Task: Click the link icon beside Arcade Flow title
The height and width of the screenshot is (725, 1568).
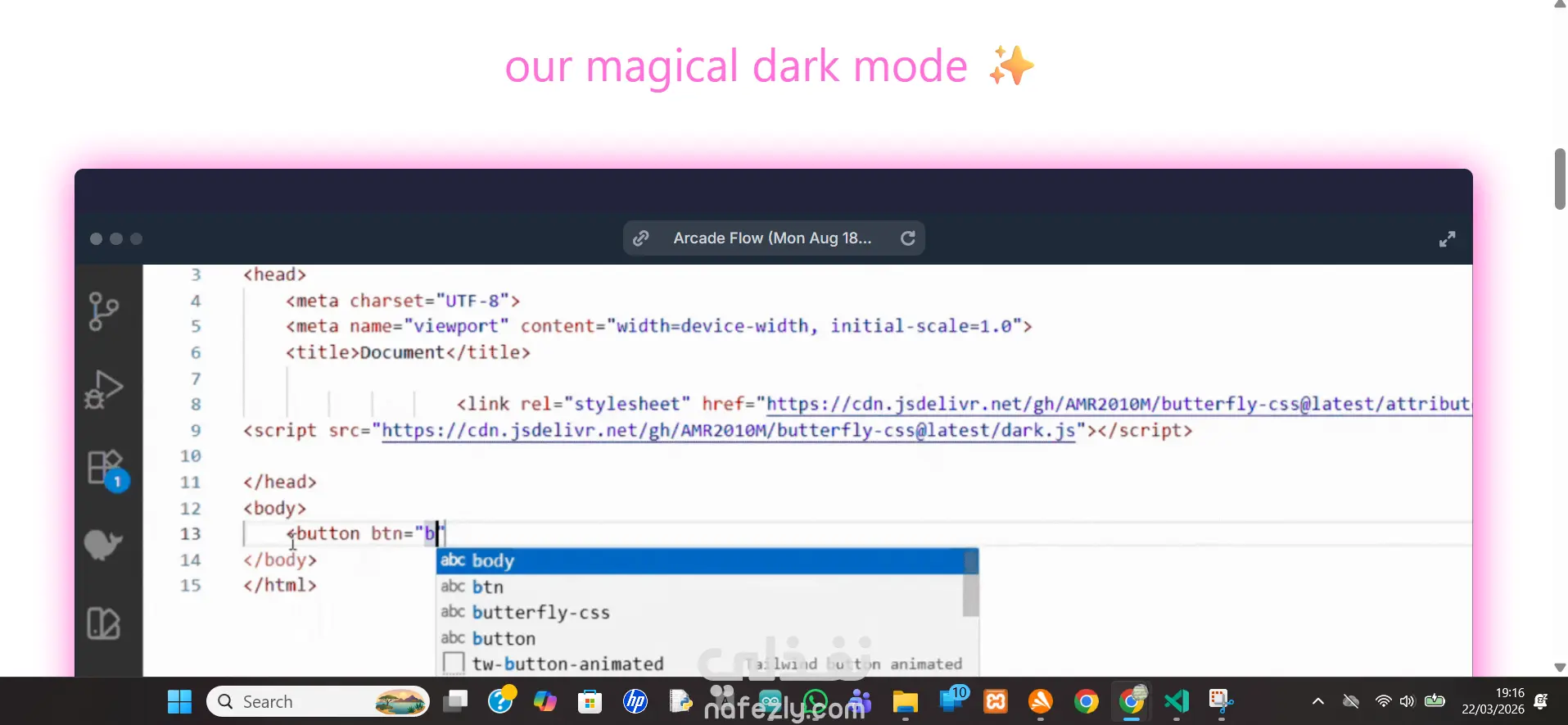Action: pos(641,238)
